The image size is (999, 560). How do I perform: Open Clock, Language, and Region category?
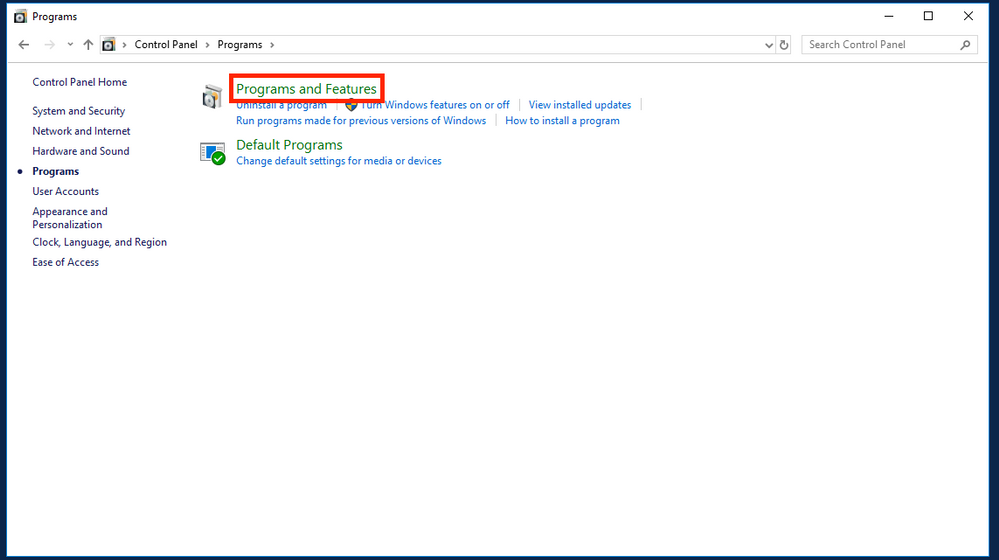(99, 242)
